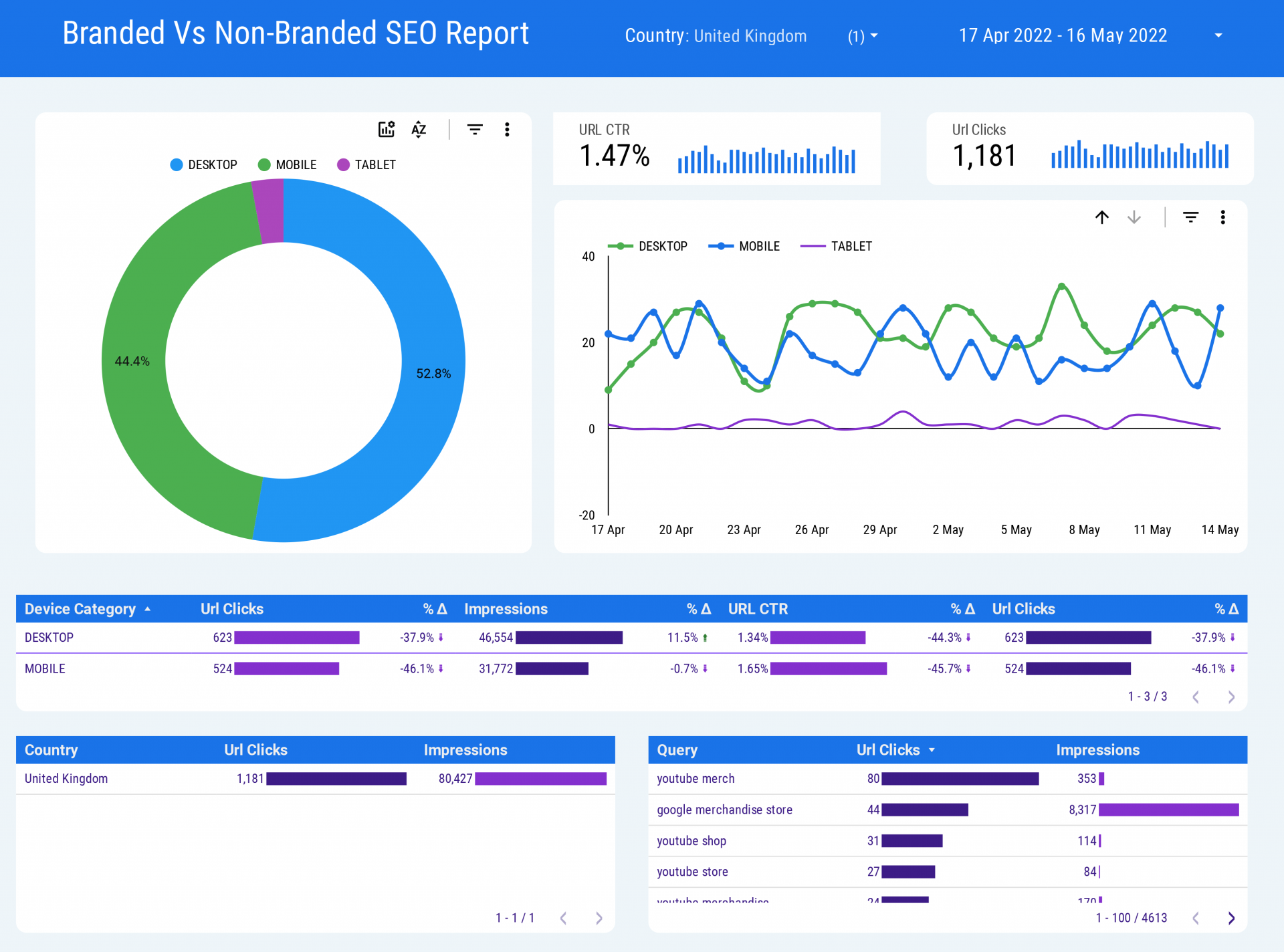Click the descending sort arrow on the line chart
Viewport: 1284px width, 952px height.
click(x=1134, y=217)
